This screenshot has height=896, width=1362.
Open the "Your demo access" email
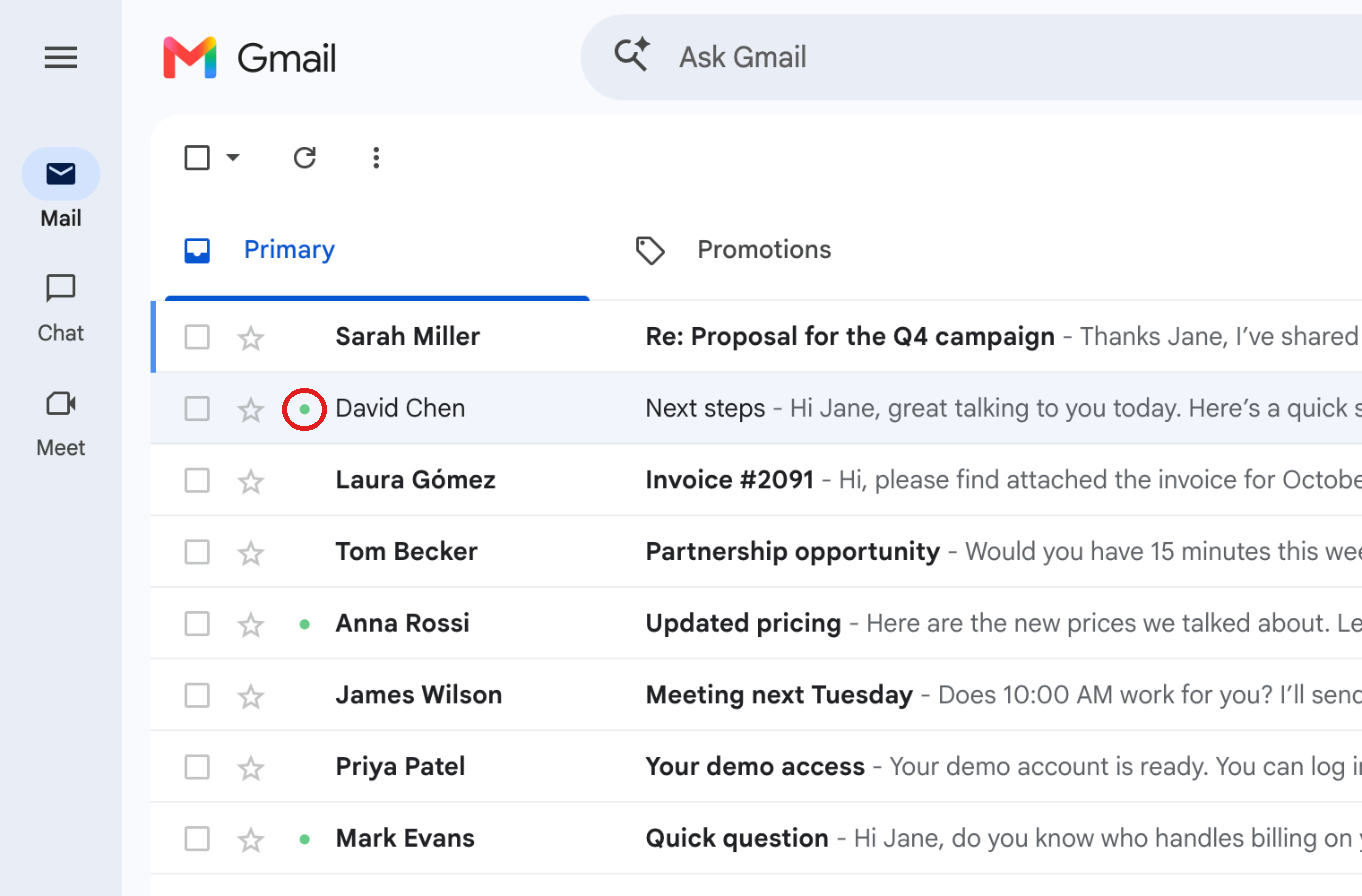point(755,767)
